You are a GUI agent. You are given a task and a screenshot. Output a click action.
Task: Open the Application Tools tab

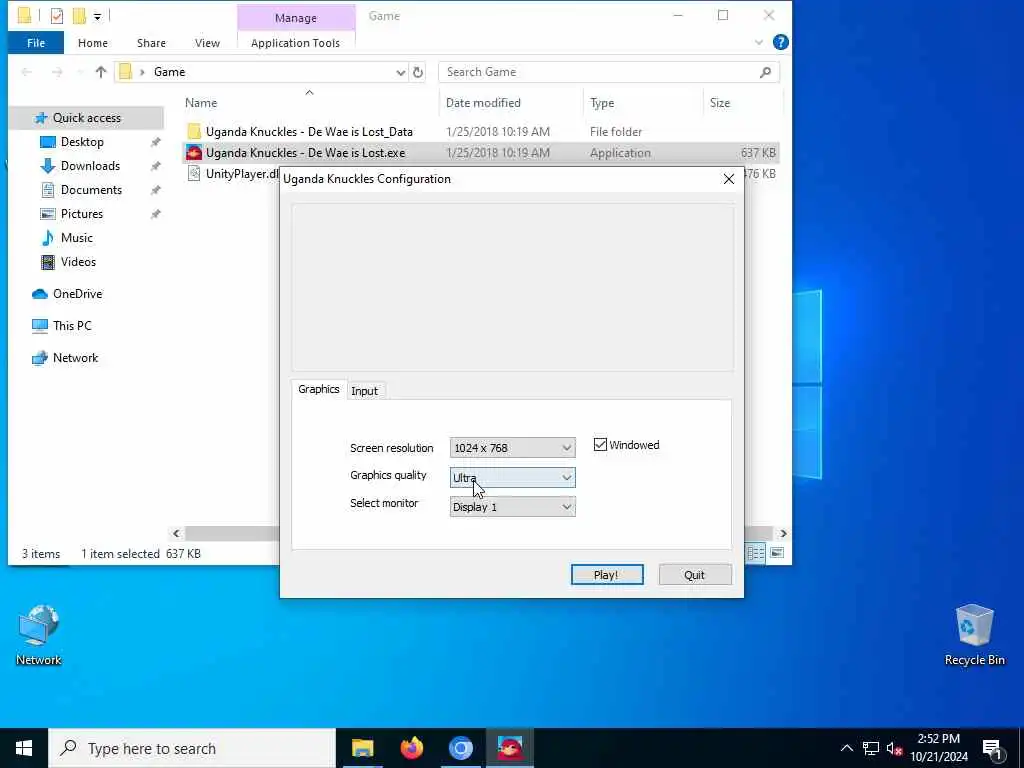tap(295, 43)
